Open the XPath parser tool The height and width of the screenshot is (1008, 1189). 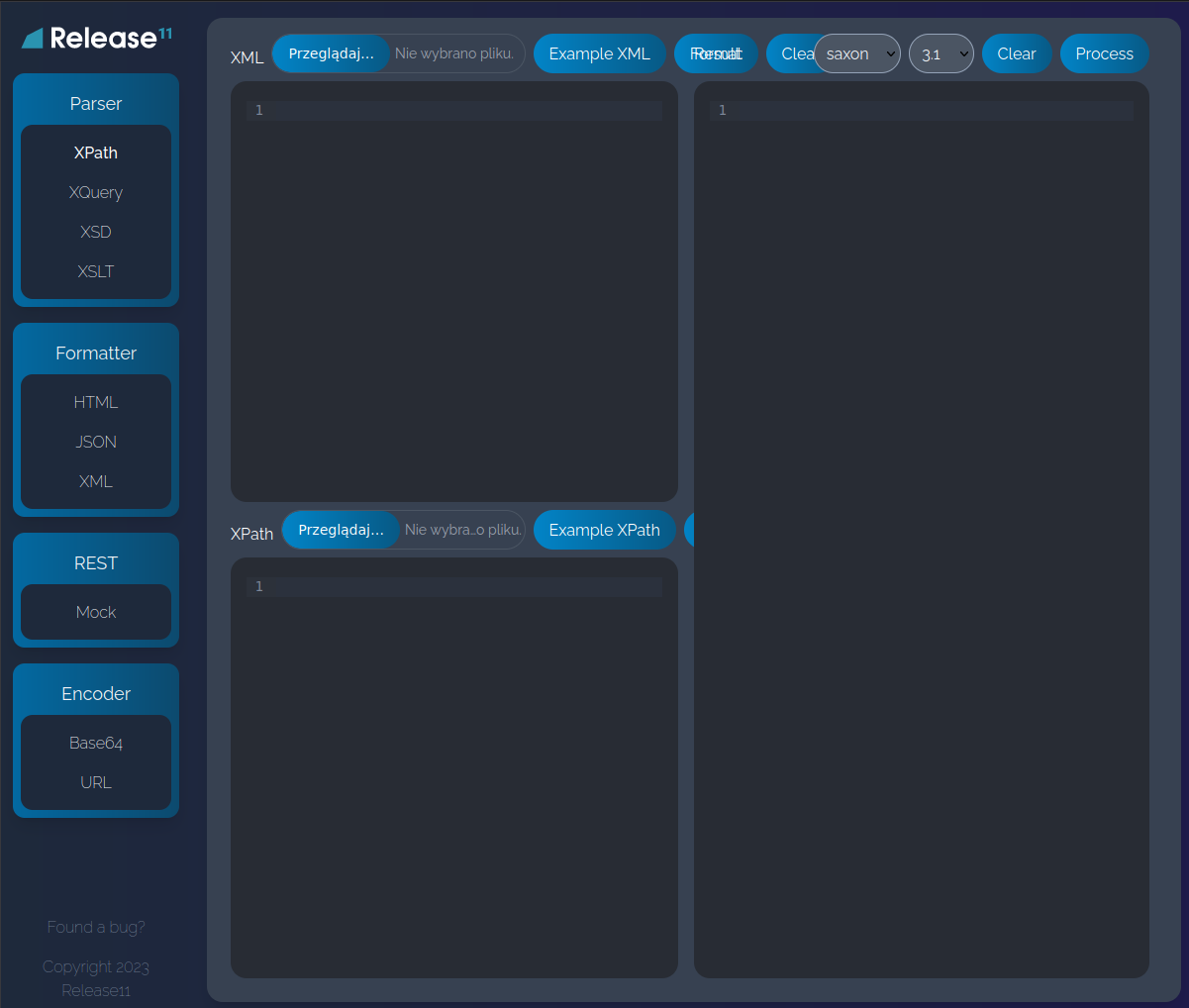click(96, 152)
